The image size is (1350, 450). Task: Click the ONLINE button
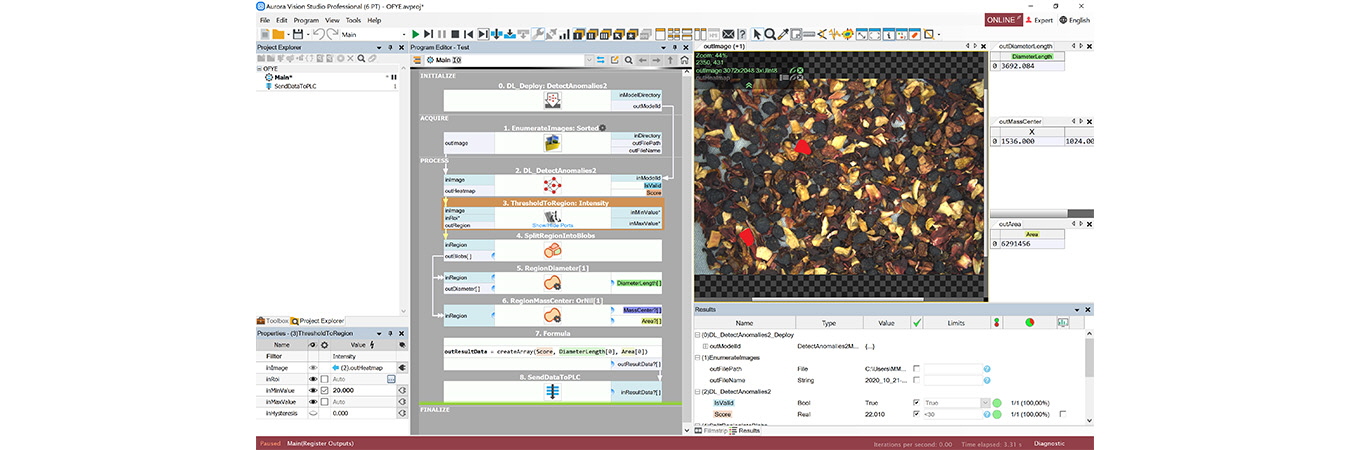point(1000,19)
